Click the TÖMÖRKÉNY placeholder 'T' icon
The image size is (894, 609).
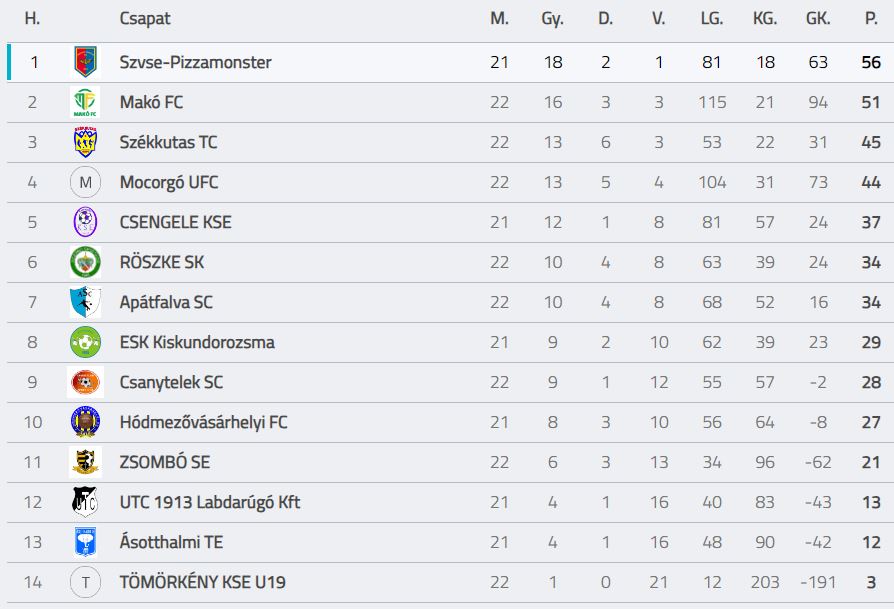[86, 582]
